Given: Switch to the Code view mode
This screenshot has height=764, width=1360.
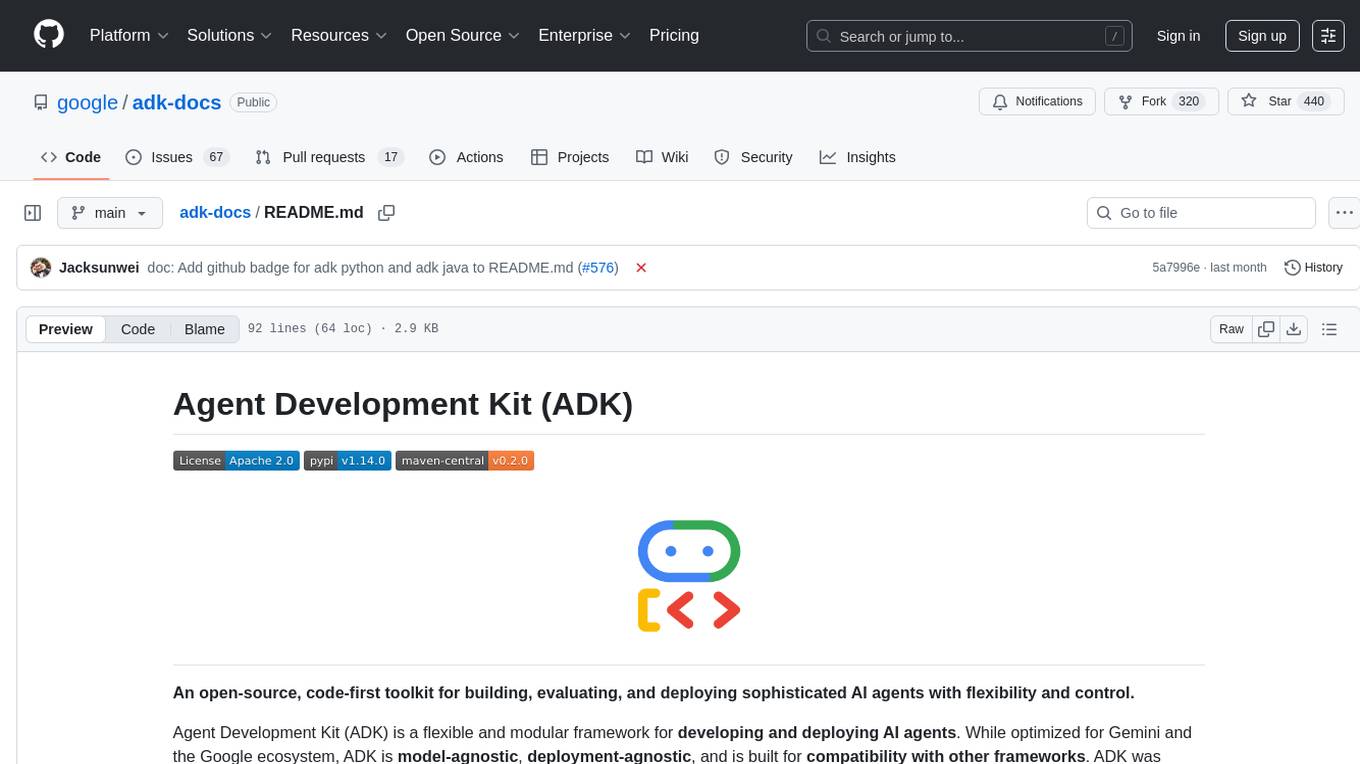Looking at the screenshot, I should coord(138,329).
